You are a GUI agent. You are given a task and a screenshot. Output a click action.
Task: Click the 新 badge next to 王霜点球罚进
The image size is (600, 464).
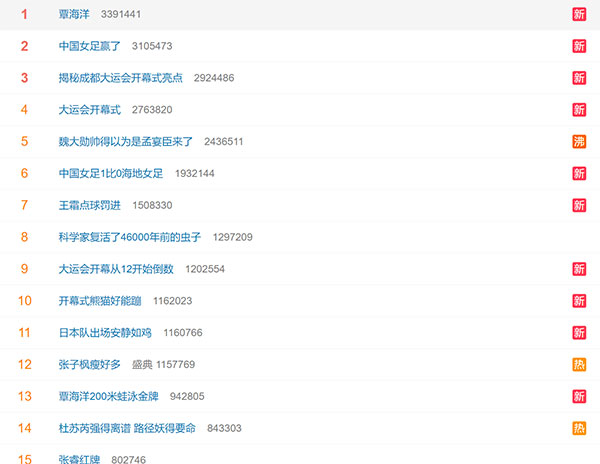[579, 205]
